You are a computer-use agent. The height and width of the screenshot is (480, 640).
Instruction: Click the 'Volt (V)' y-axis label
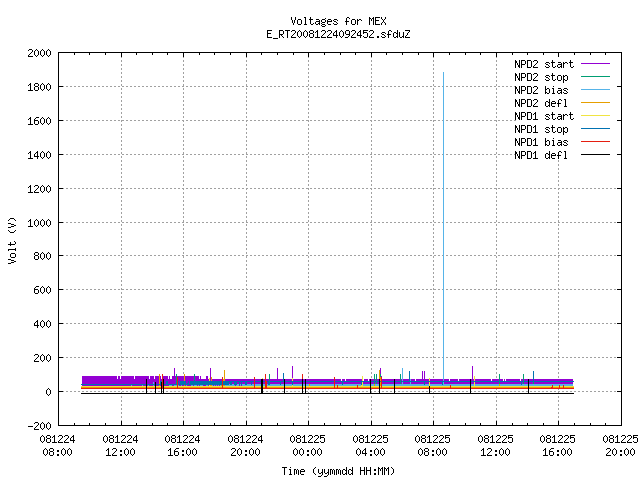[x=13, y=240]
